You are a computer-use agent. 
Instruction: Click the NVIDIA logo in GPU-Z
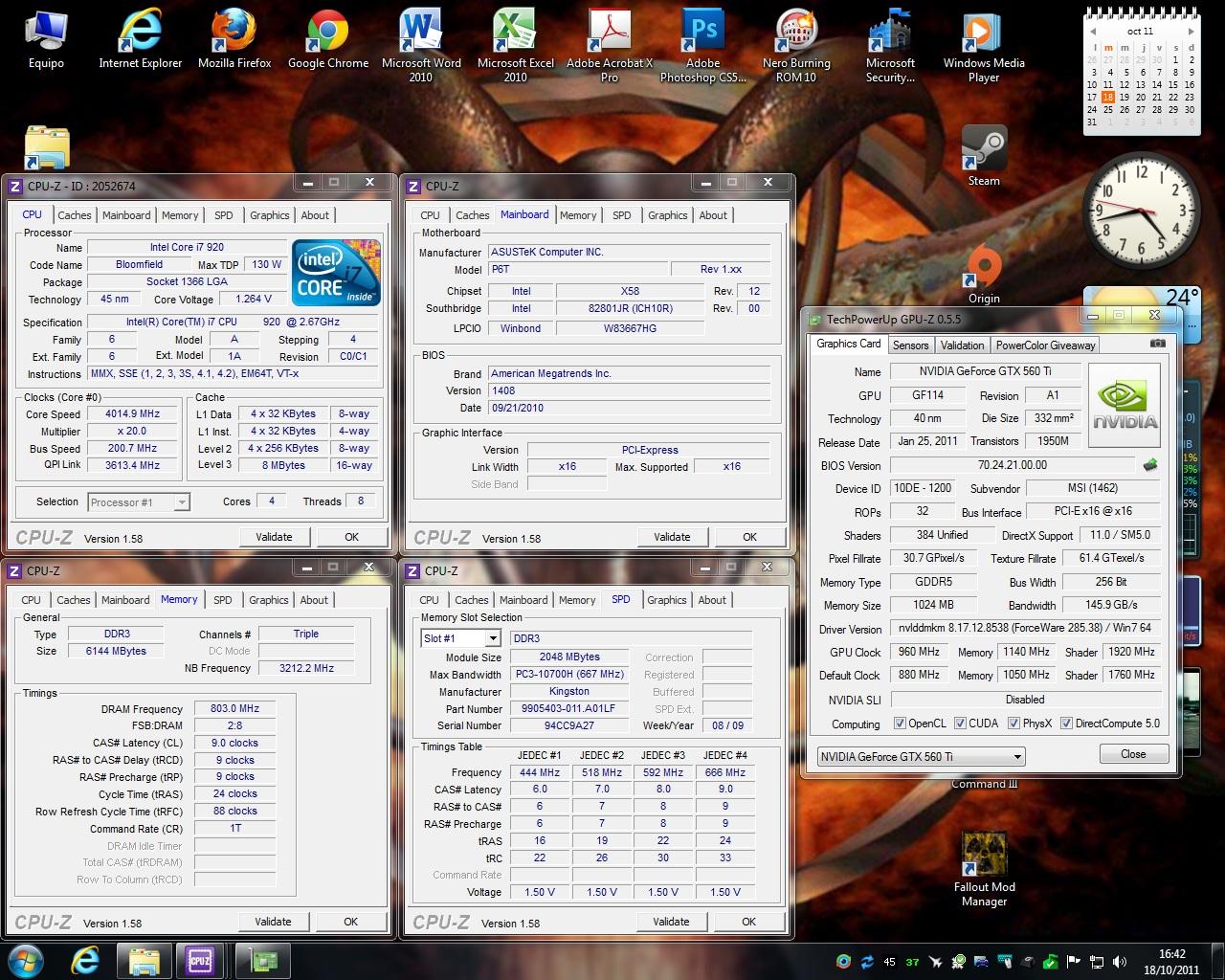tap(1125, 406)
